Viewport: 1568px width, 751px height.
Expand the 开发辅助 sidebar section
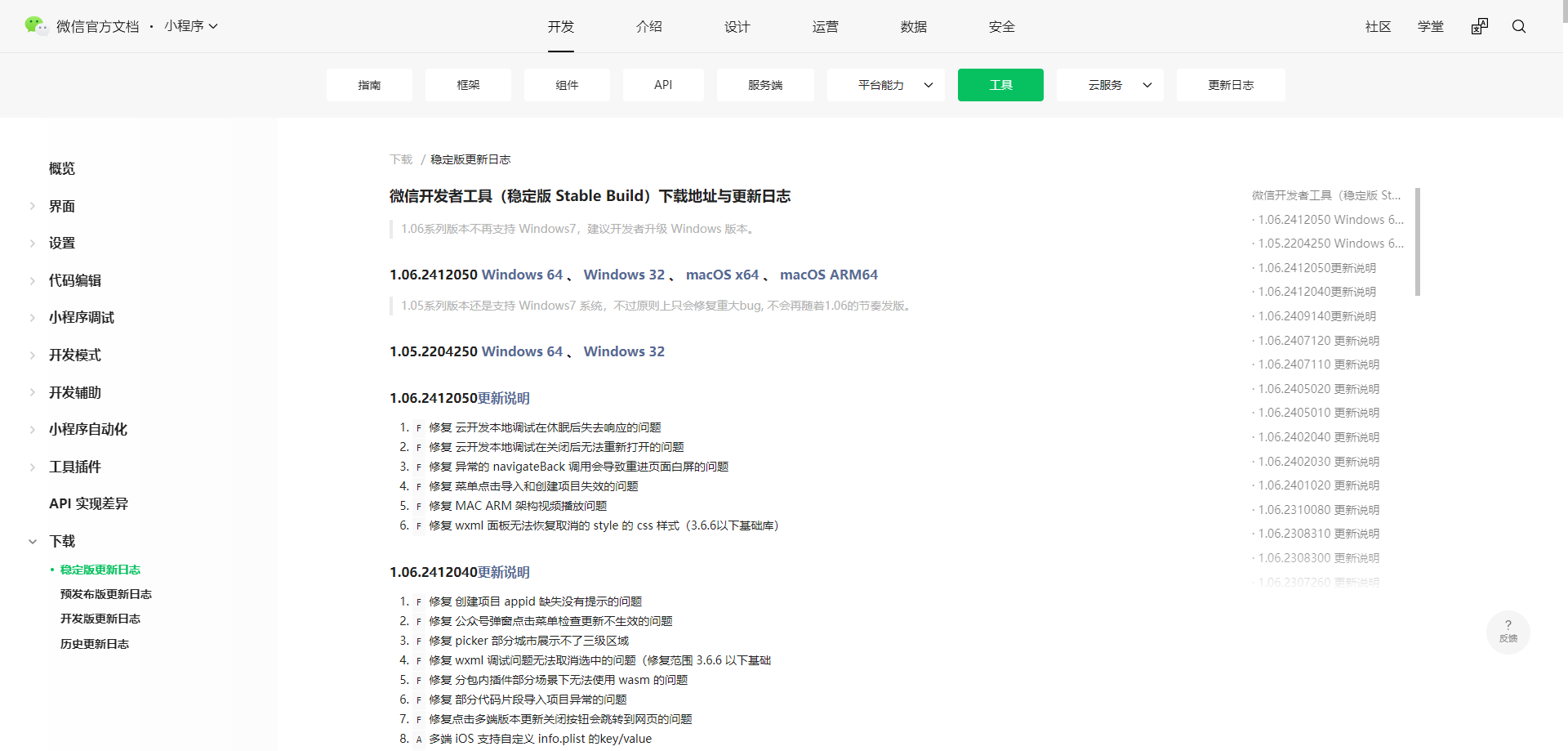click(x=33, y=392)
